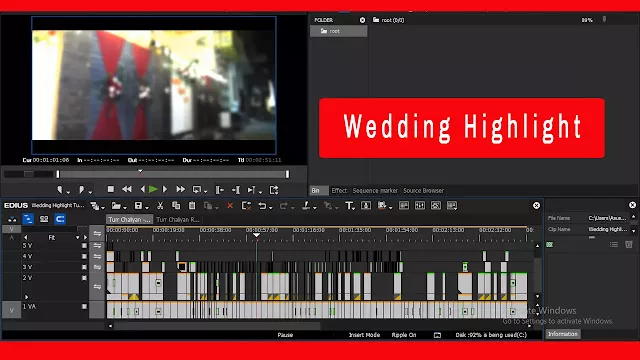Viewport: 640px width, 360px height.
Task: Click the Open Project folder icon
Action: pyautogui.click(x=116, y=206)
